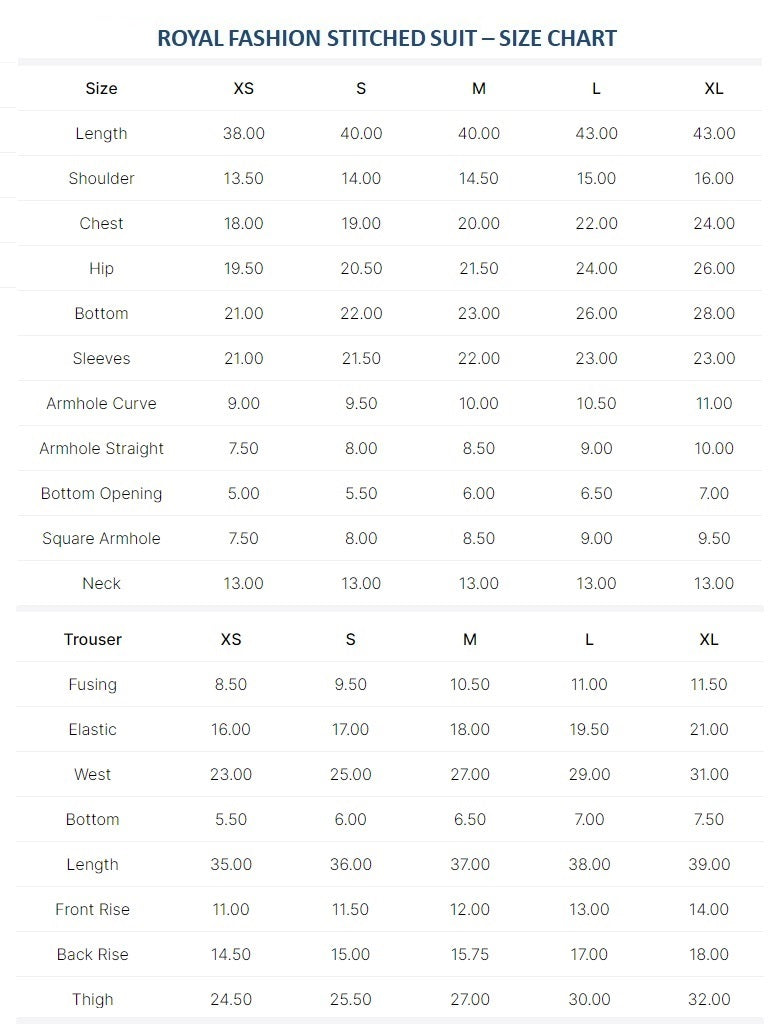This screenshot has width=772, height=1028.
Task: Click the Bottom Opening row label
Action: pos(101,494)
